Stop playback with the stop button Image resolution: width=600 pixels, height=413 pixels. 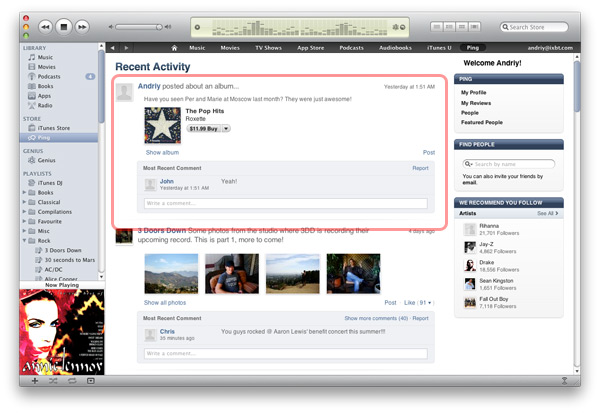[64, 27]
